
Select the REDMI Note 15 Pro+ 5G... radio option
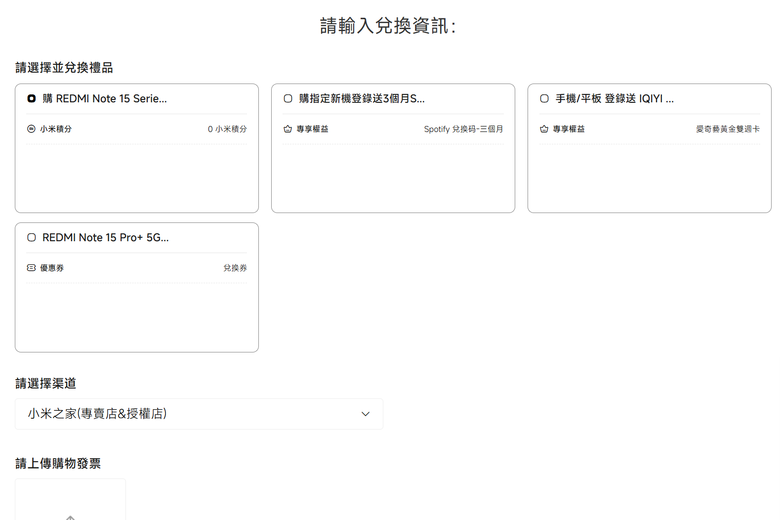tap(31, 237)
